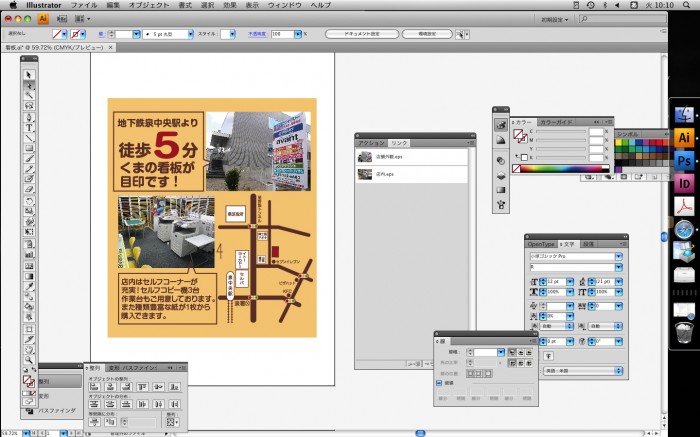Select the Eyedropper tool
Image resolution: width=700 pixels, height=437 pixels.
(x=29, y=287)
